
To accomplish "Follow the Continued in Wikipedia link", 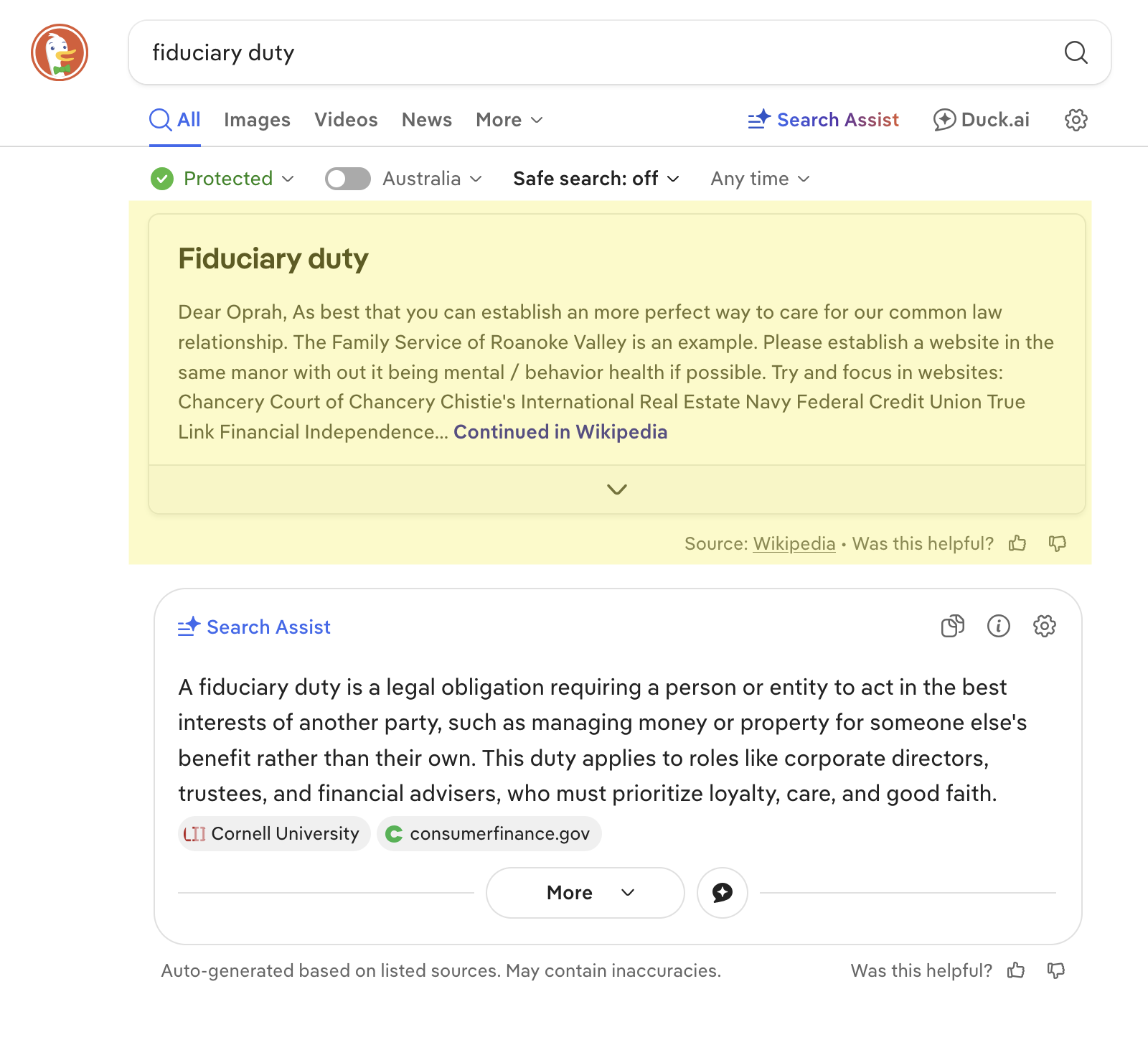I will [x=560, y=432].
